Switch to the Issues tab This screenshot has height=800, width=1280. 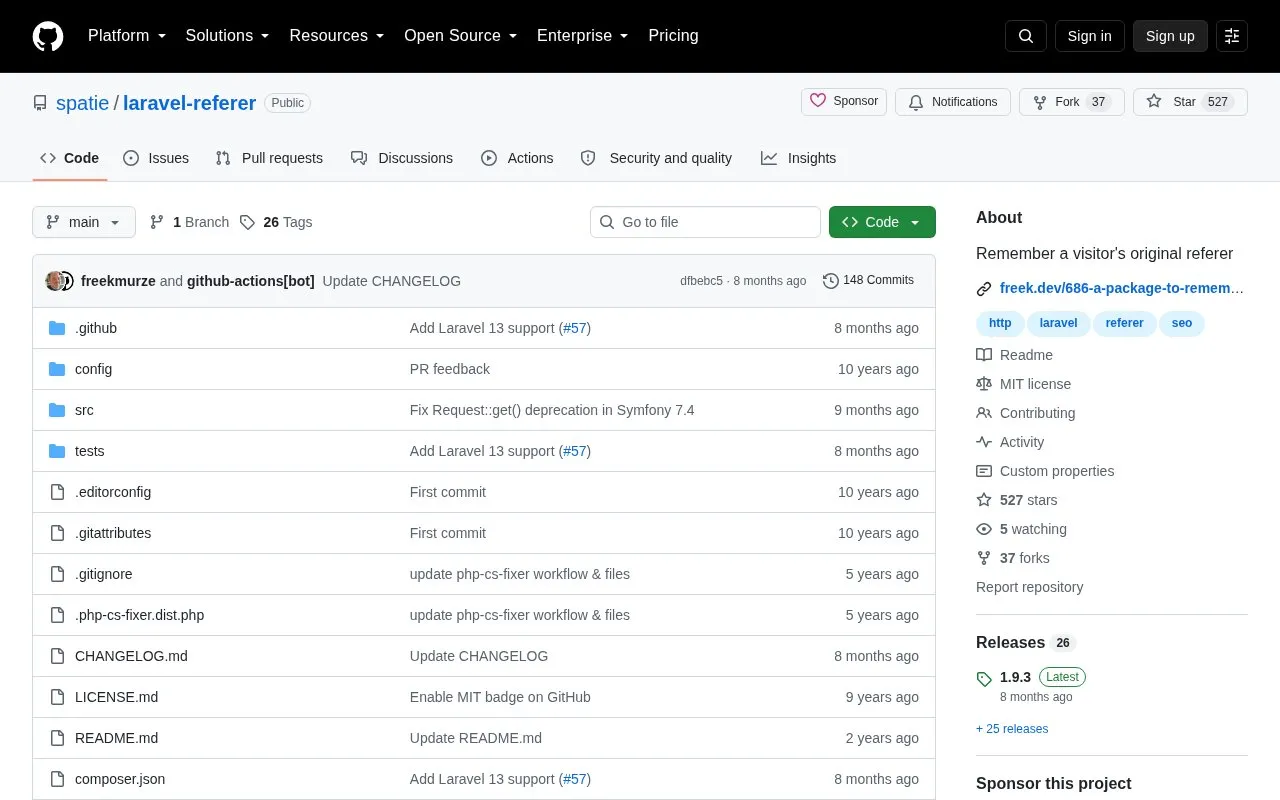point(156,158)
